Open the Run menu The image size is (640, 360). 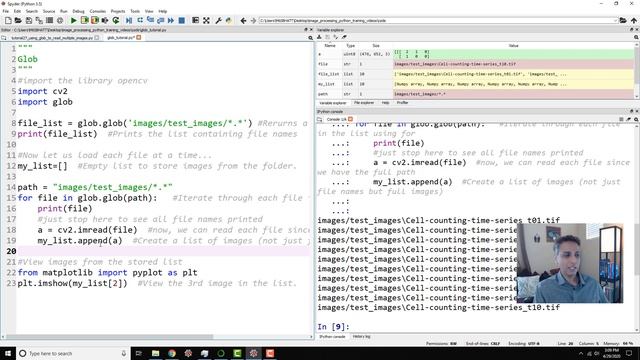(x=64, y=11)
